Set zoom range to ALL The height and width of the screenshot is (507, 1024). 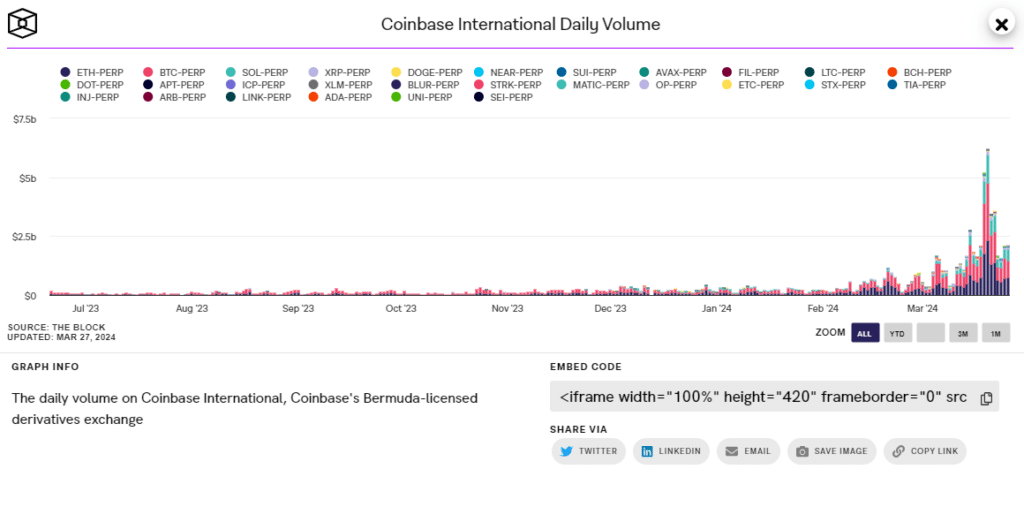tap(865, 333)
